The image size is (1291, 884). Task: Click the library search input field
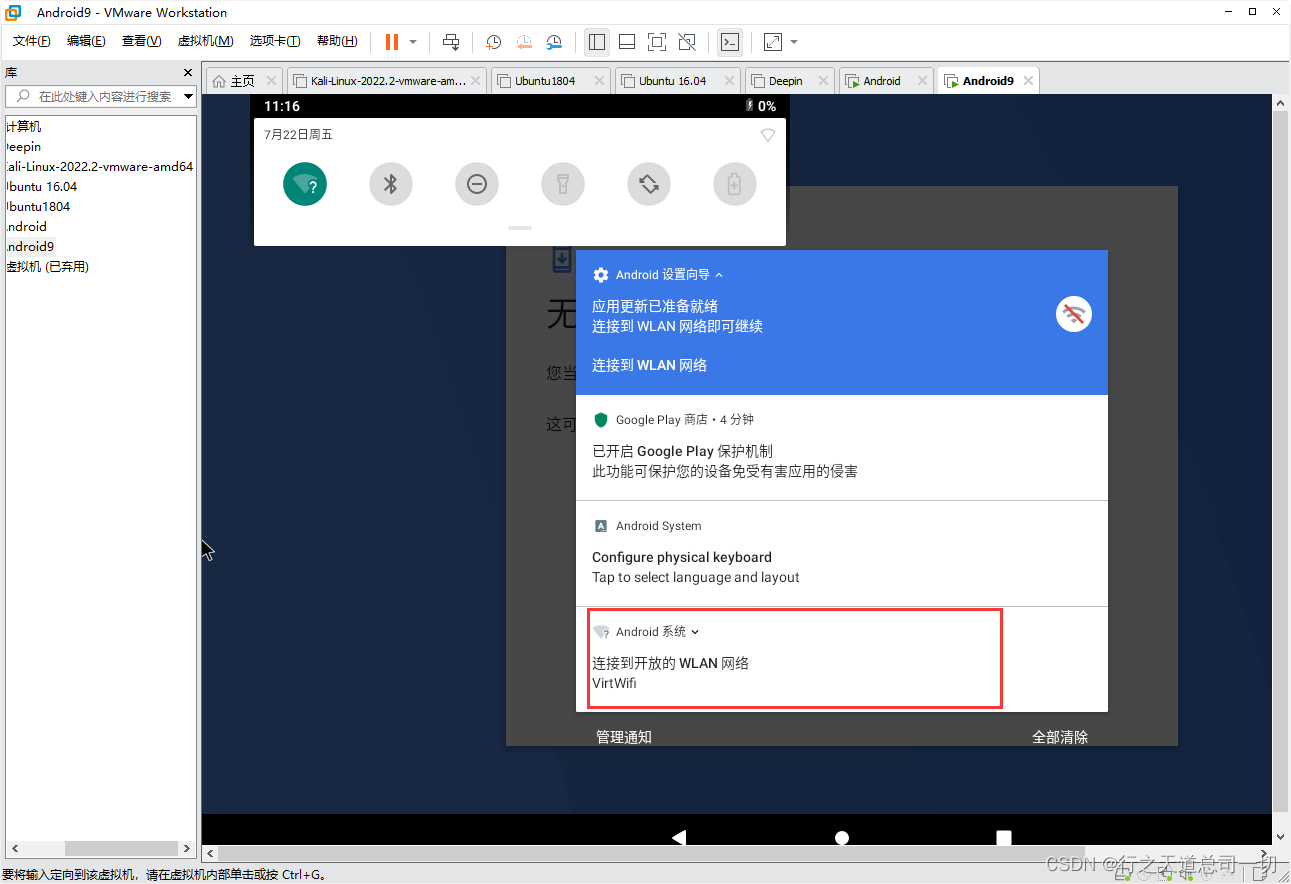click(95, 96)
